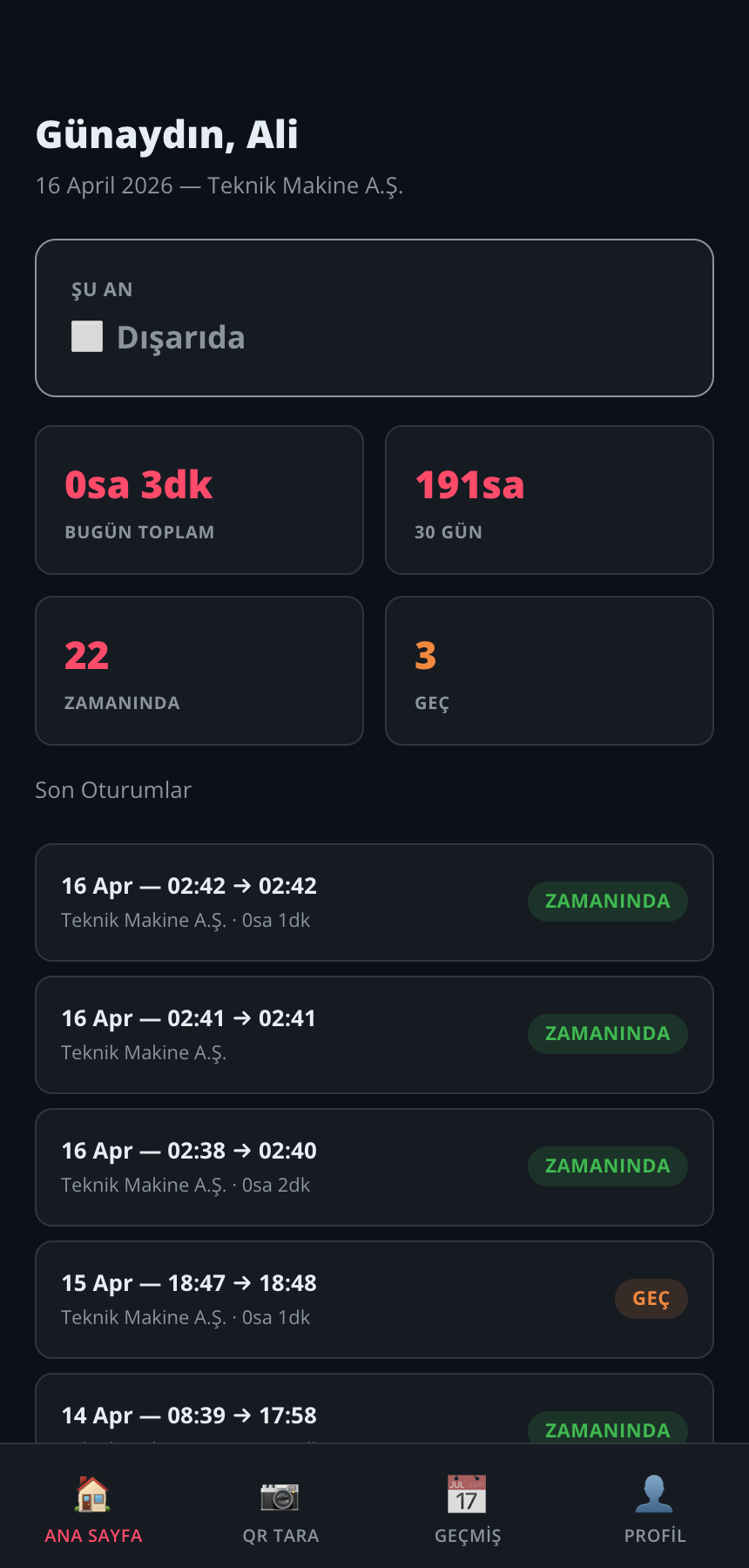Tap the Son Oturumlar section heading

113,790
